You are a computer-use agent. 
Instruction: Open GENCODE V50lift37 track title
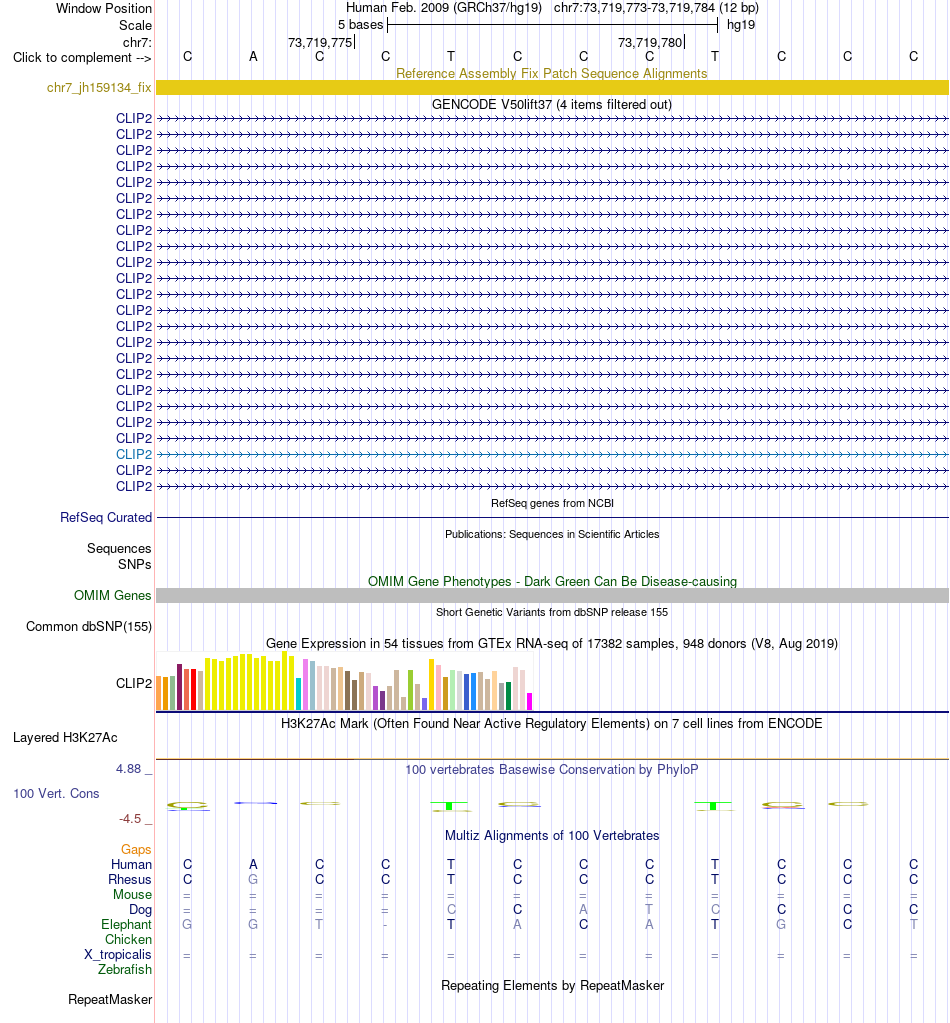(x=552, y=104)
